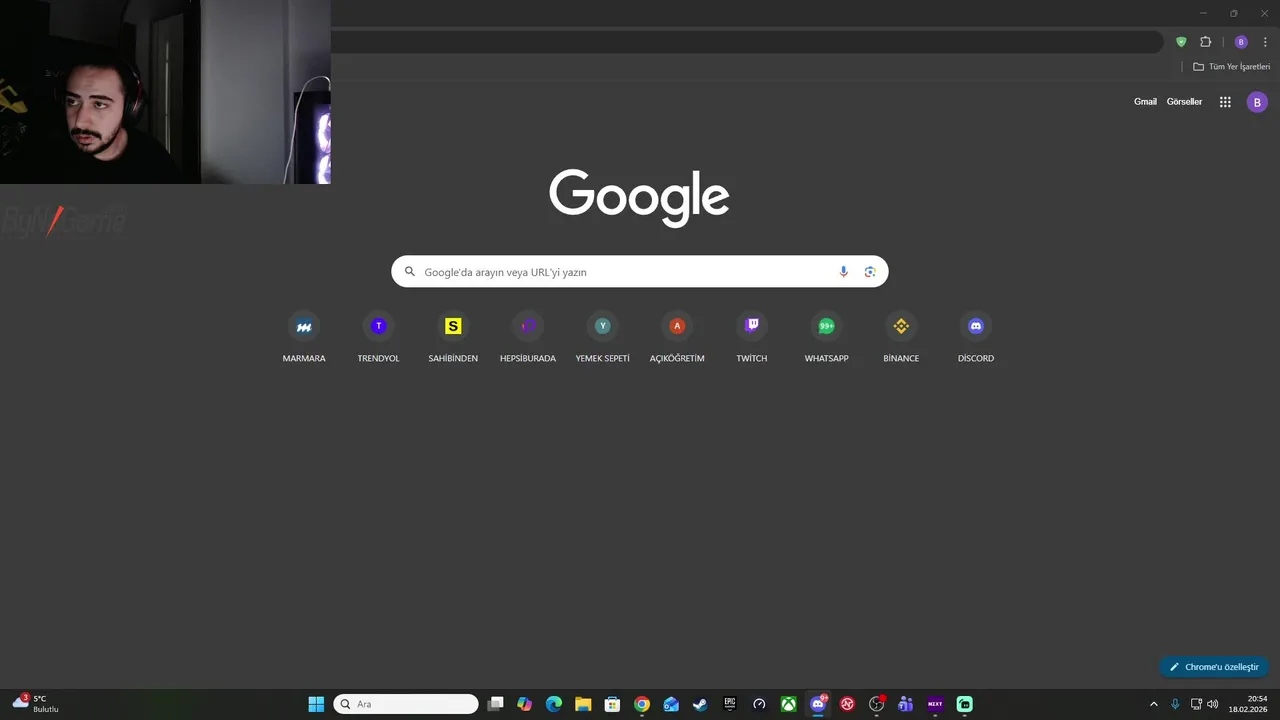This screenshot has height=720, width=1280.
Task: Open the Google apps grid
Action: pyautogui.click(x=1225, y=102)
